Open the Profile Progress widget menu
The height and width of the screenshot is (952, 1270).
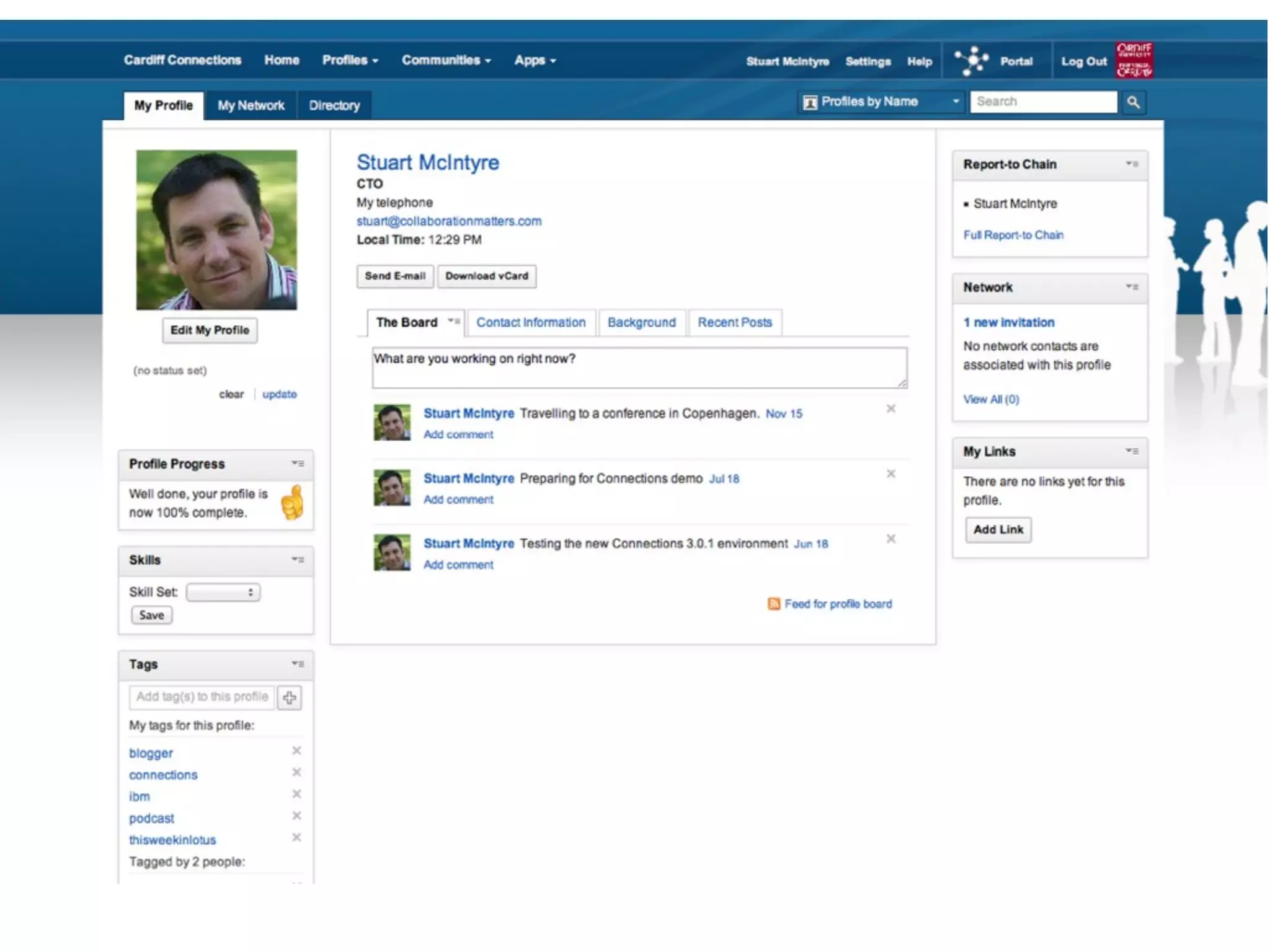pyautogui.click(x=298, y=464)
